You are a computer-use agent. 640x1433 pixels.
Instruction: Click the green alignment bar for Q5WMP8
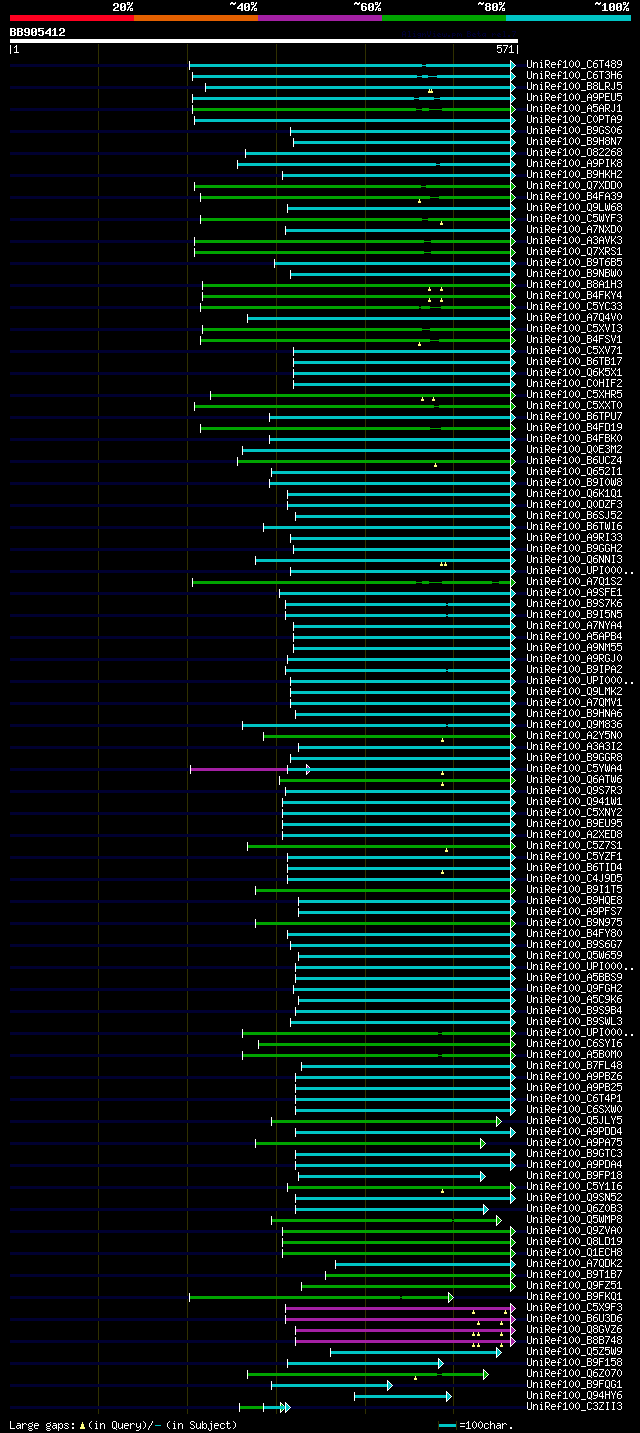point(386,1220)
